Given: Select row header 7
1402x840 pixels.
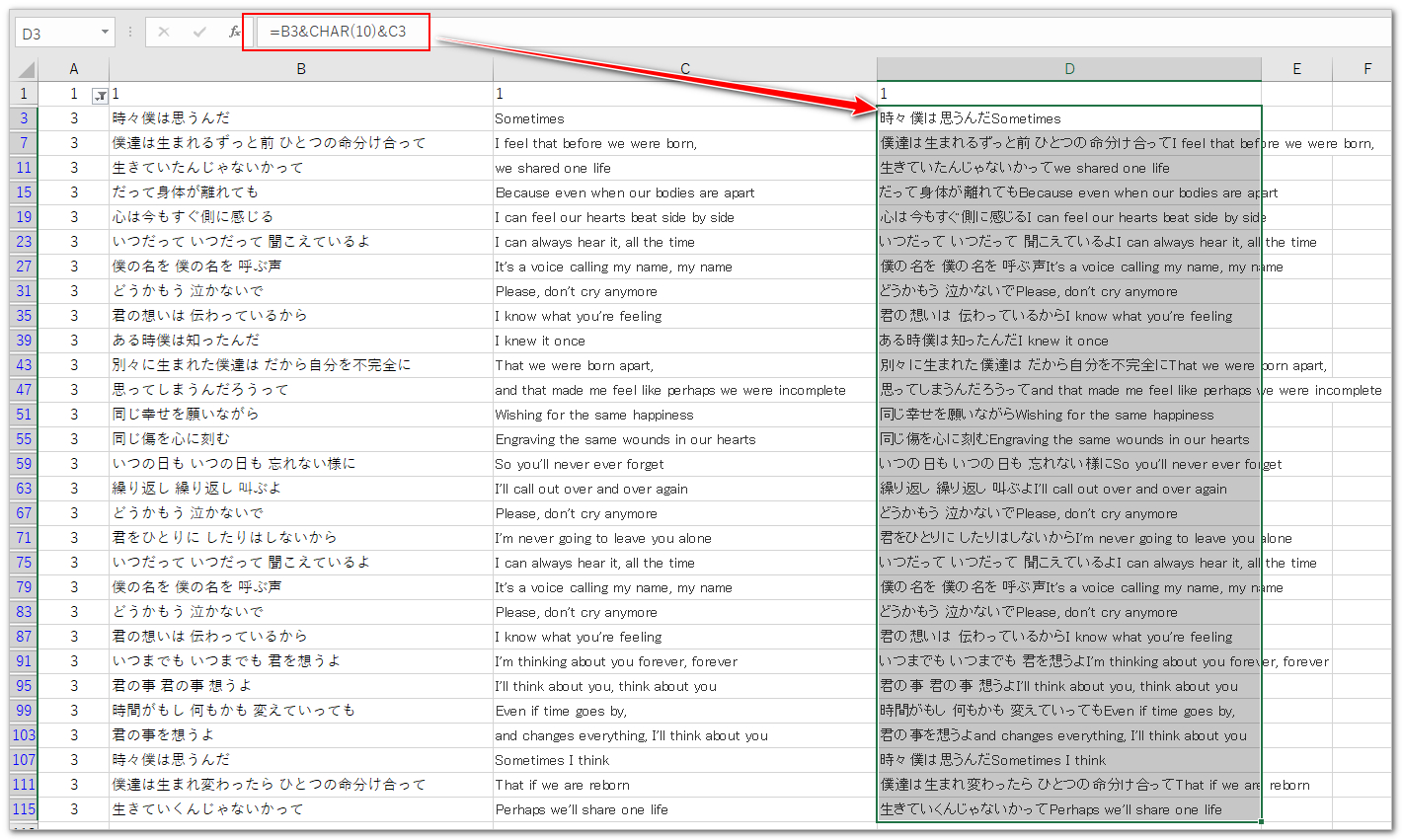Looking at the screenshot, I should tap(25, 143).
